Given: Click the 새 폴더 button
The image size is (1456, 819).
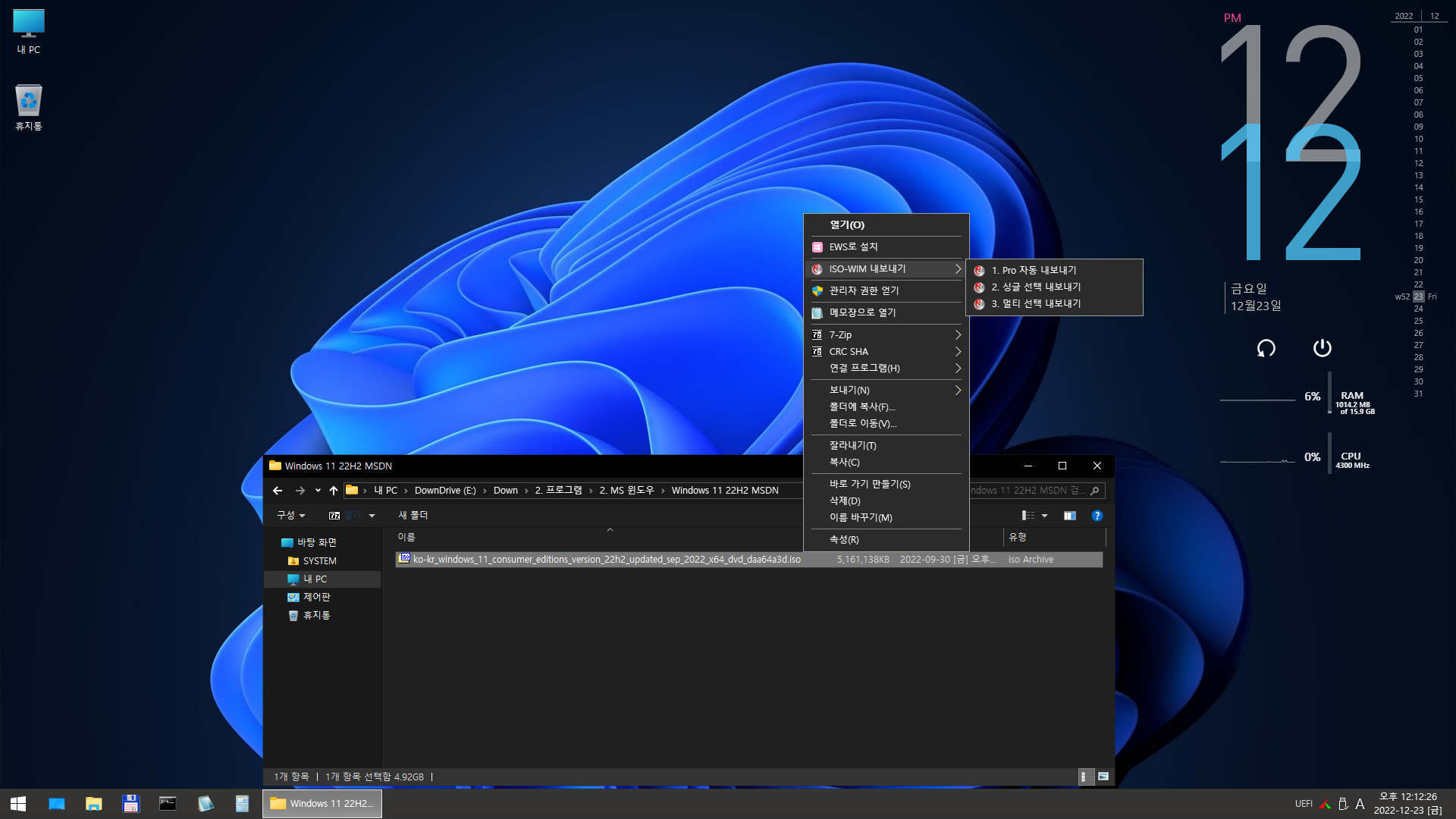Looking at the screenshot, I should [413, 516].
